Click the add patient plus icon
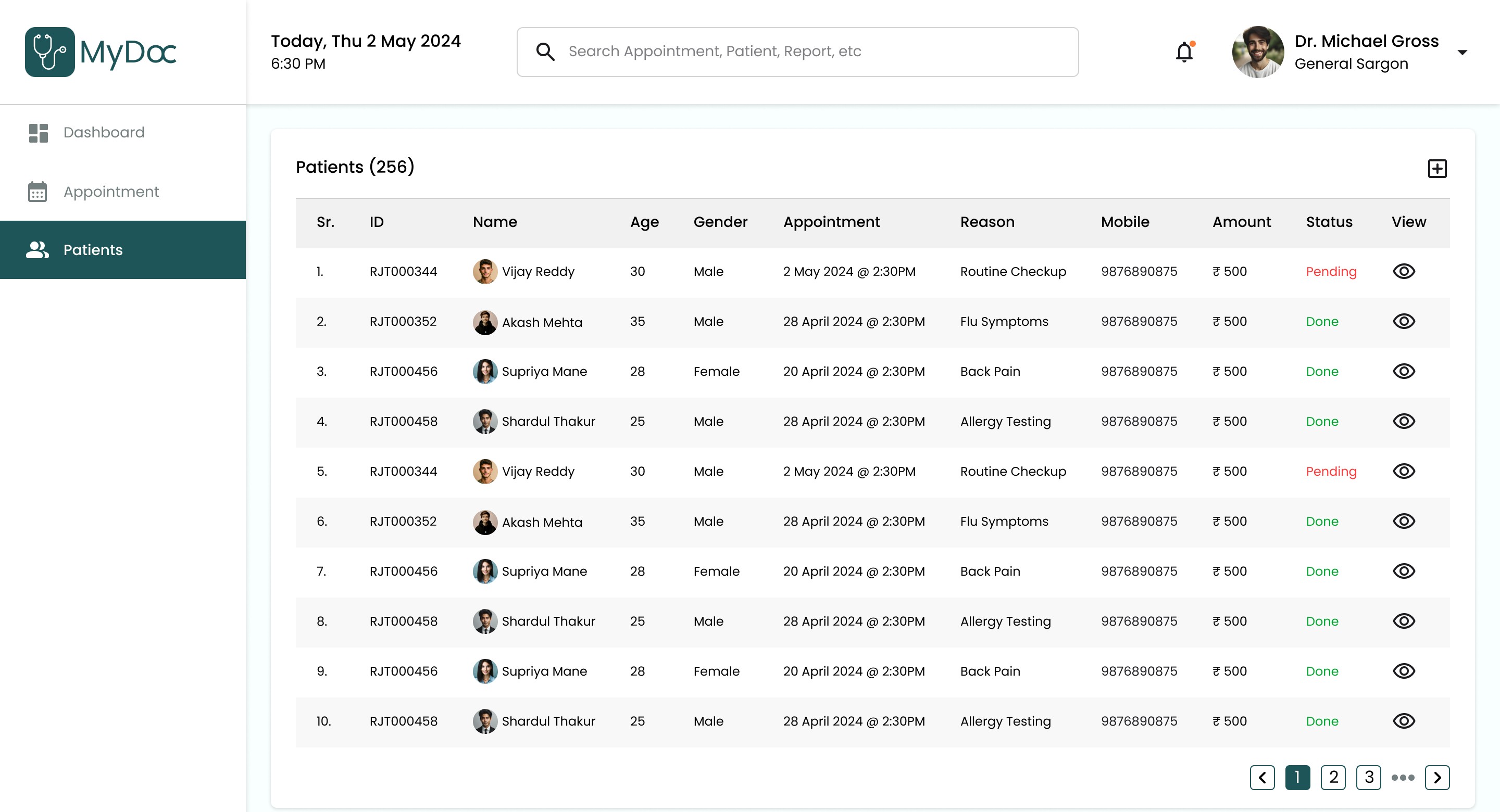Image resolution: width=1500 pixels, height=812 pixels. (1436, 168)
